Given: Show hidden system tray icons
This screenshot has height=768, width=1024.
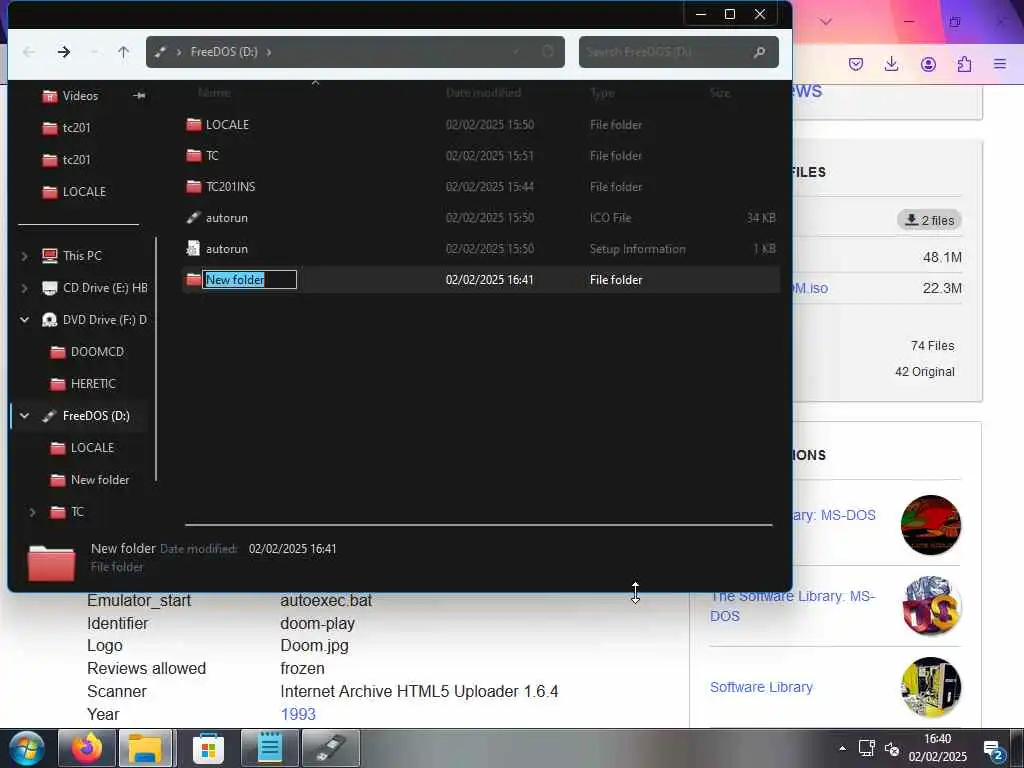Looking at the screenshot, I should point(842,748).
